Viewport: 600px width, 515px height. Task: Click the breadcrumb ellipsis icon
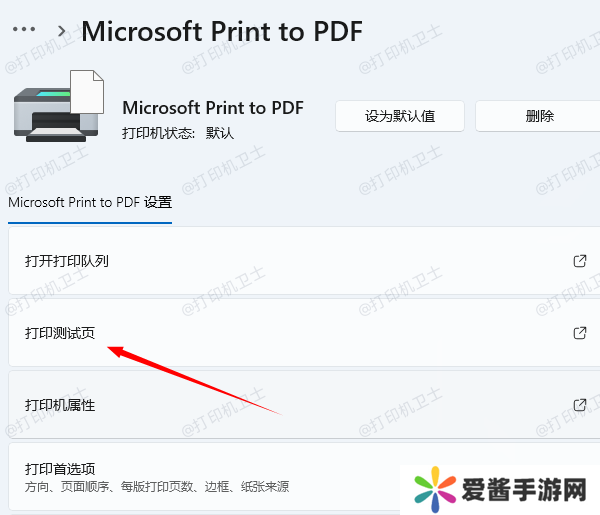coord(24,29)
